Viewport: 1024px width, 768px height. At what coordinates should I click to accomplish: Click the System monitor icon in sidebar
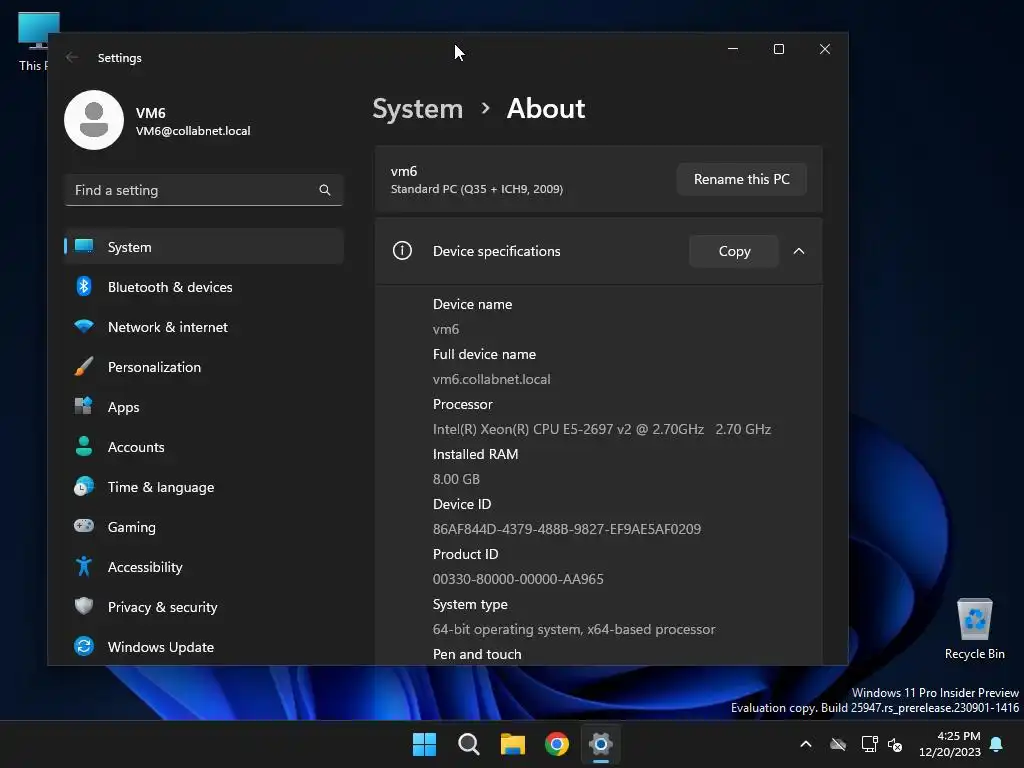click(84, 246)
